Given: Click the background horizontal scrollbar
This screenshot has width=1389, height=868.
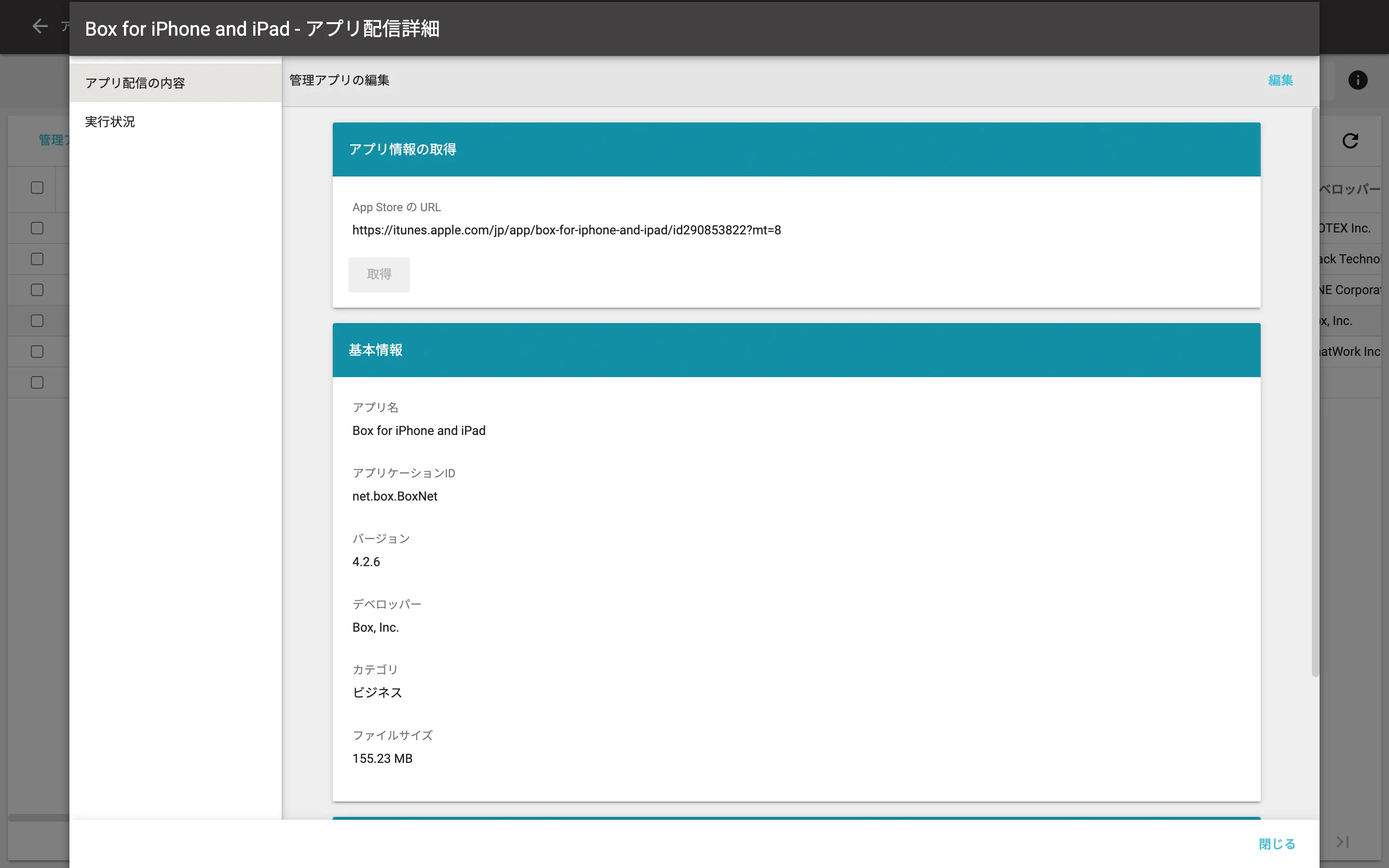Looking at the screenshot, I should (x=39, y=817).
